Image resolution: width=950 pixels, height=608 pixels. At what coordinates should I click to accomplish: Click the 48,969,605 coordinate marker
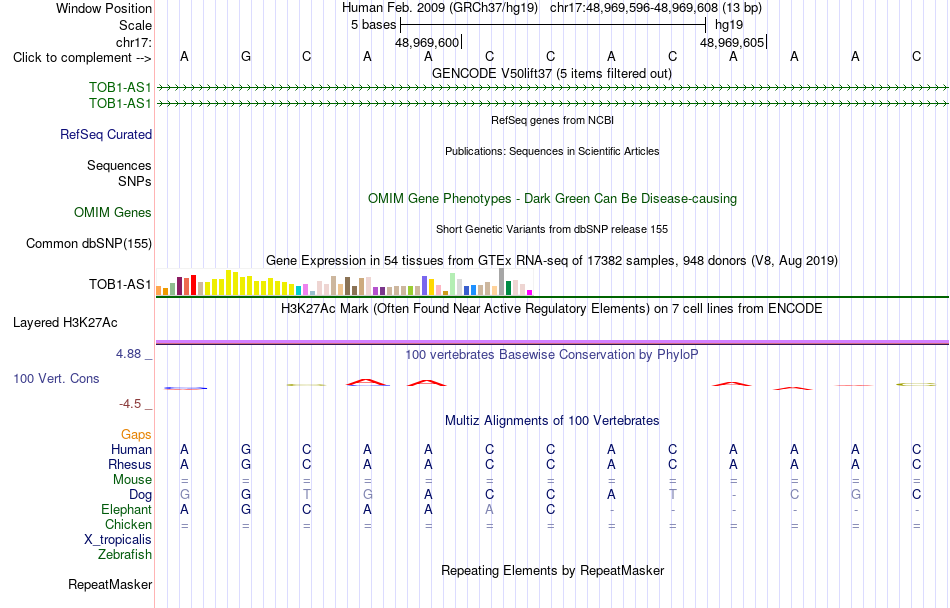click(x=732, y=42)
